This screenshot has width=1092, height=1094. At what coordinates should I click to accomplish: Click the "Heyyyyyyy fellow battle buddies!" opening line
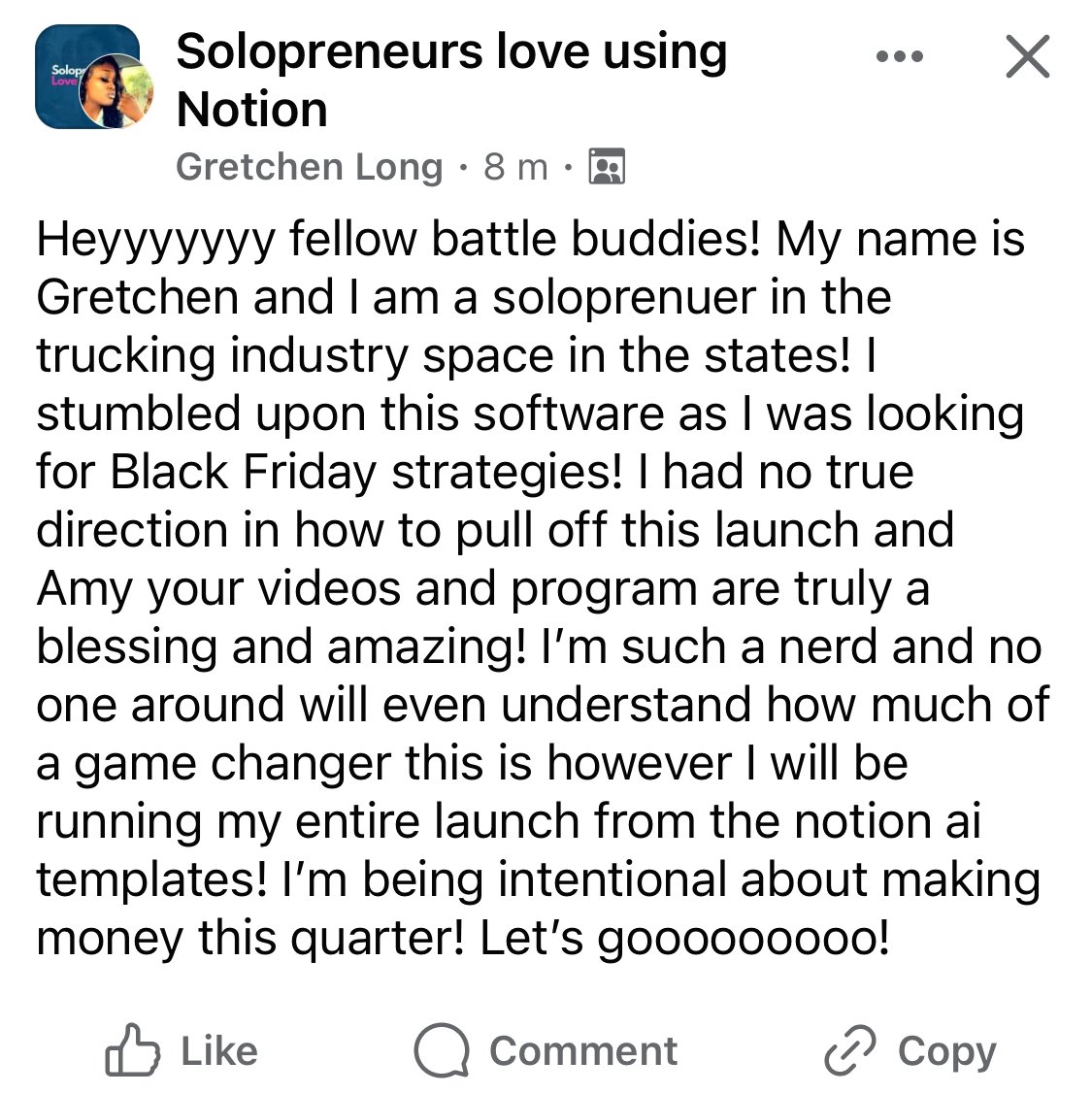[x=398, y=239]
